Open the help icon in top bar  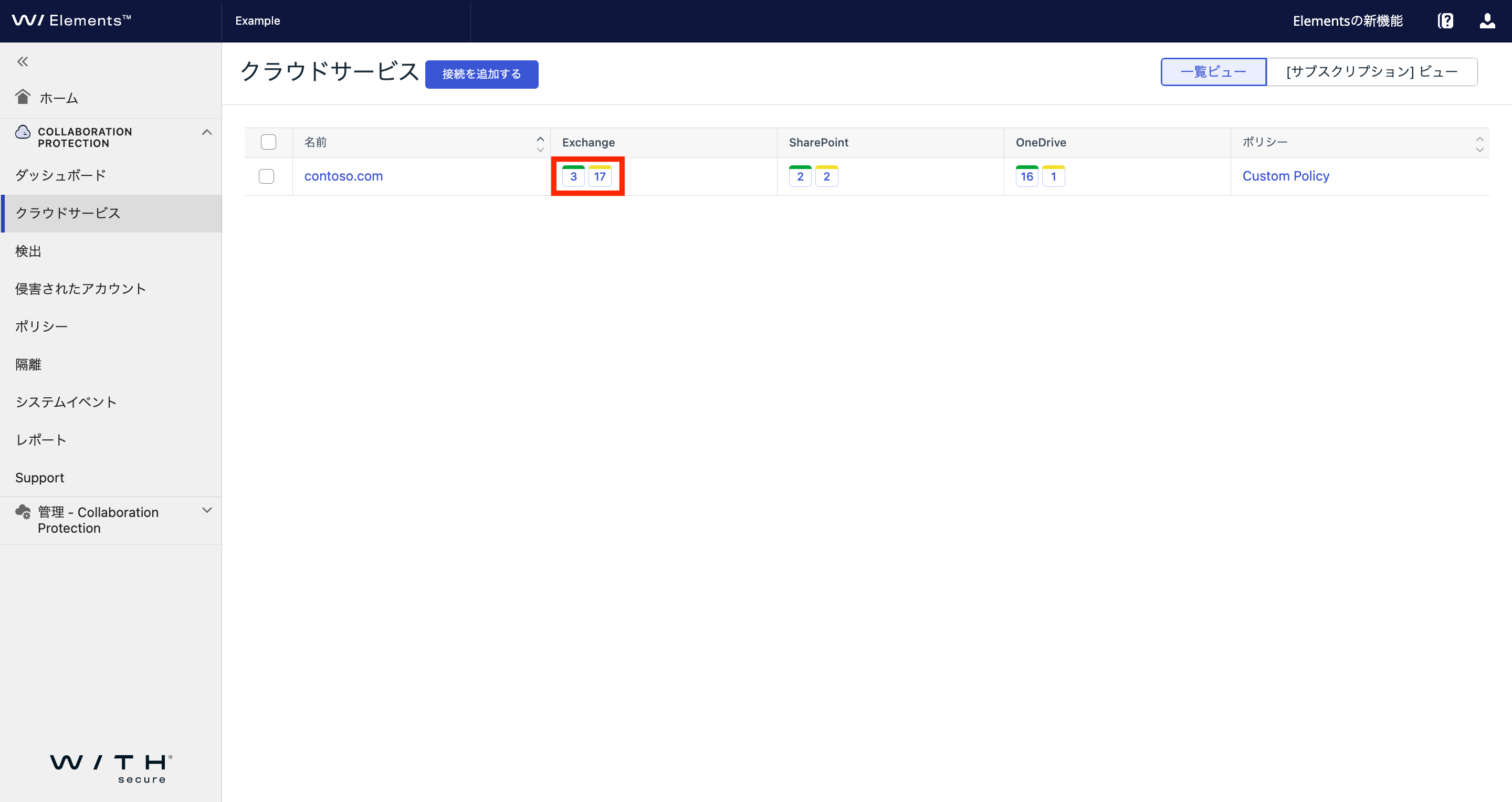tap(1445, 21)
